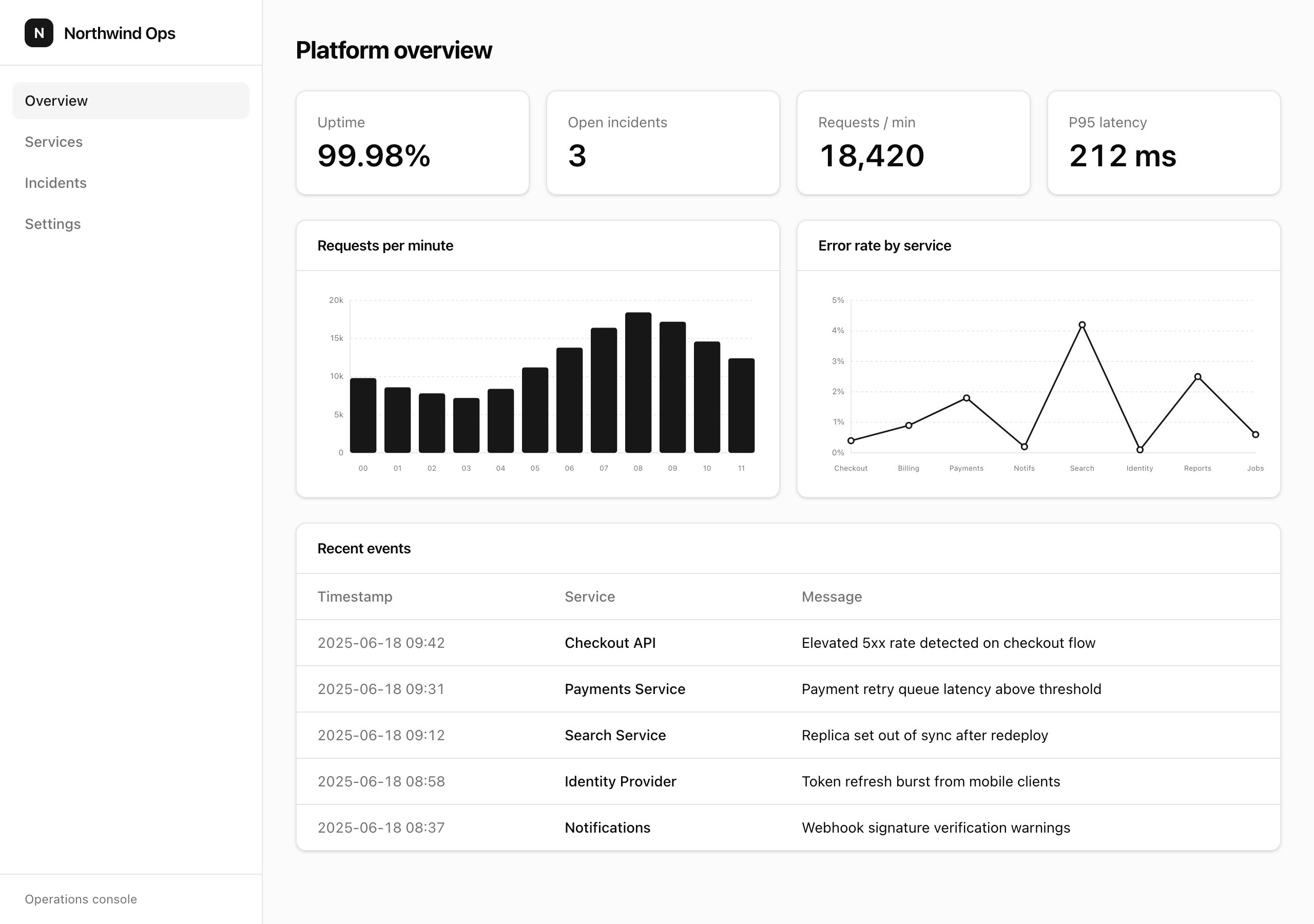Click the bar for hour 03
The width and height of the screenshot is (1314, 924).
coord(467,426)
